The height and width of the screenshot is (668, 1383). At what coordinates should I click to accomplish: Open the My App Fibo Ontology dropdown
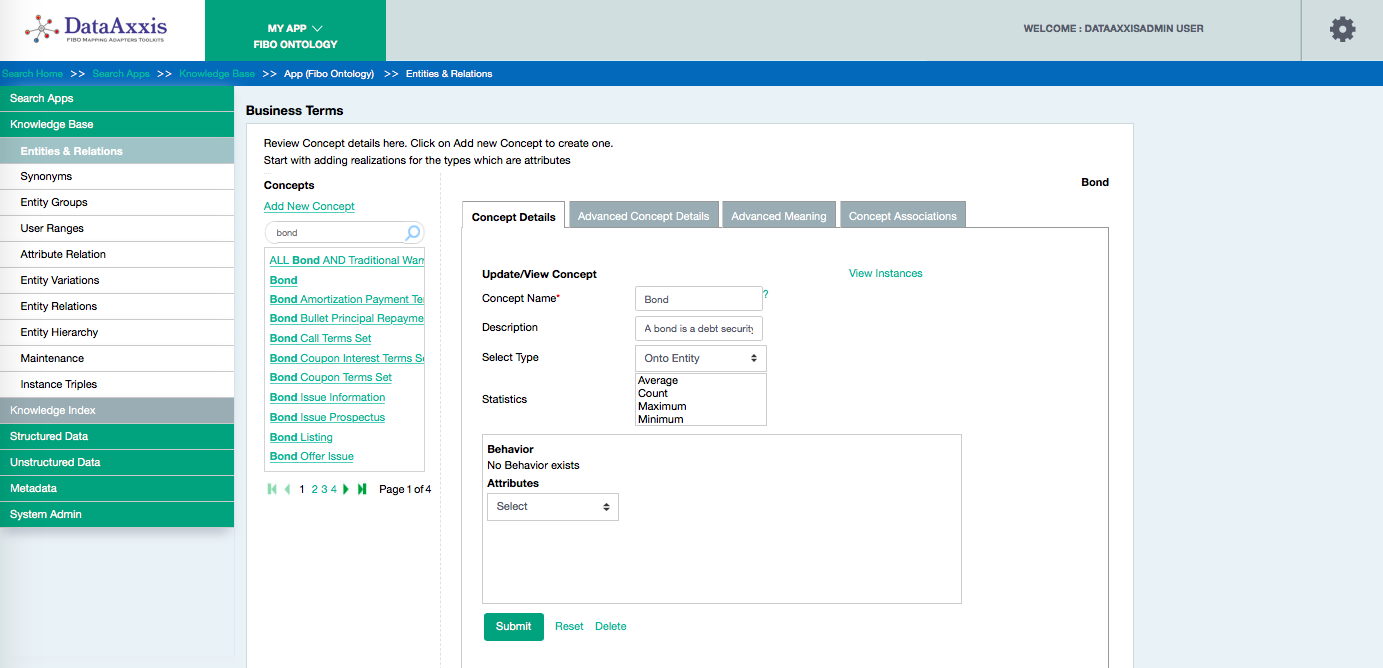(x=295, y=36)
